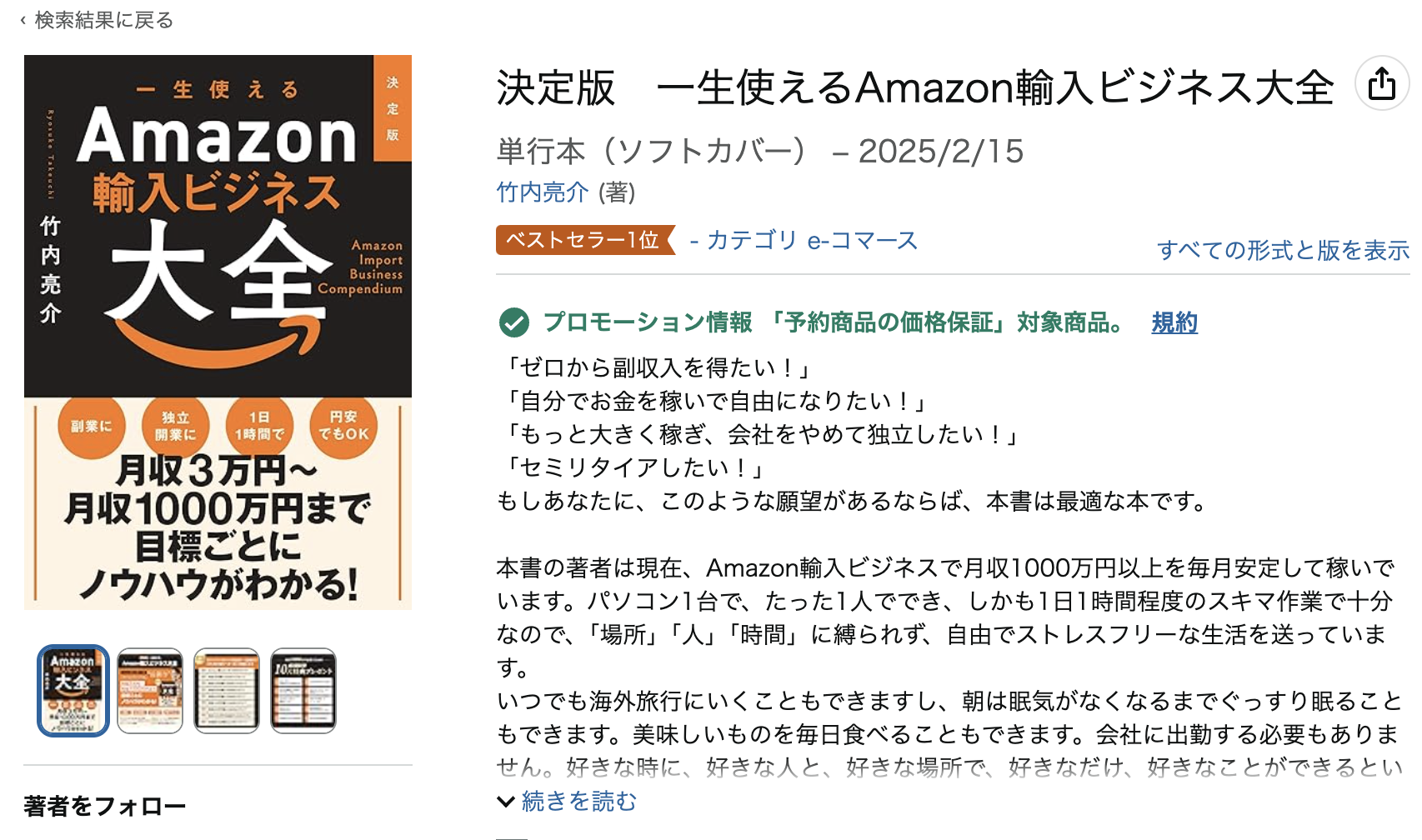
Task: Click the 著者をフォロー heading
Action: point(105,806)
